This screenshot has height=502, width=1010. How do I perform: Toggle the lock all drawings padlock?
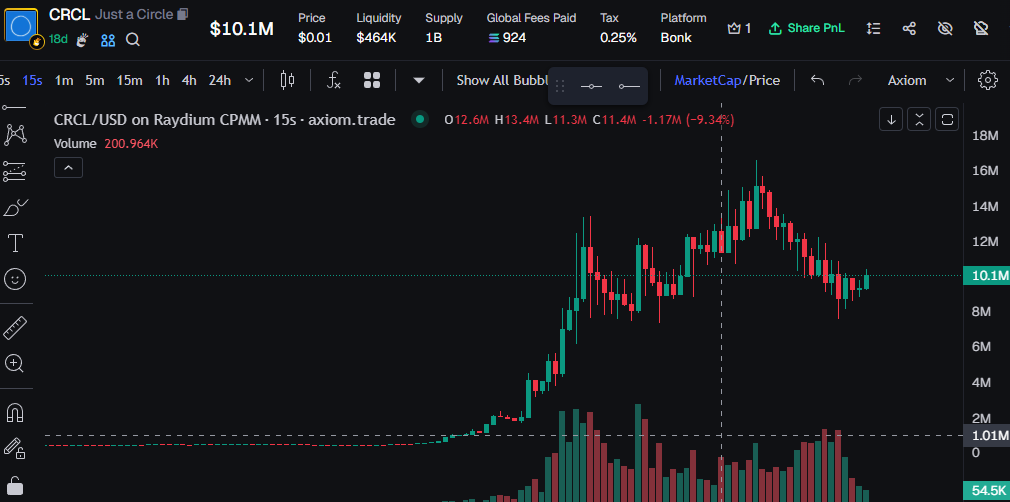(15, 485)
